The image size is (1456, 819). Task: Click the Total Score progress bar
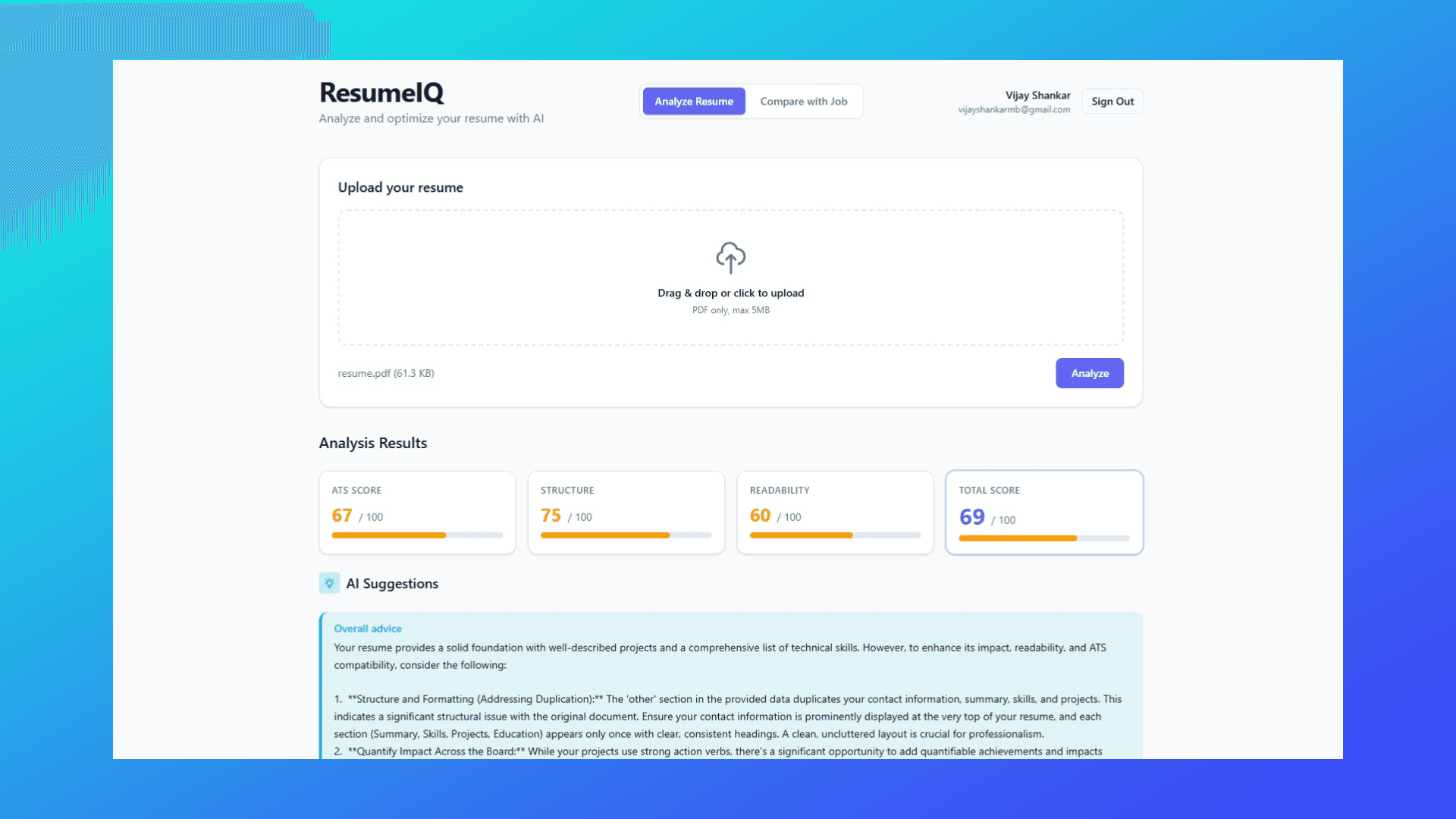click(1044, 538)
